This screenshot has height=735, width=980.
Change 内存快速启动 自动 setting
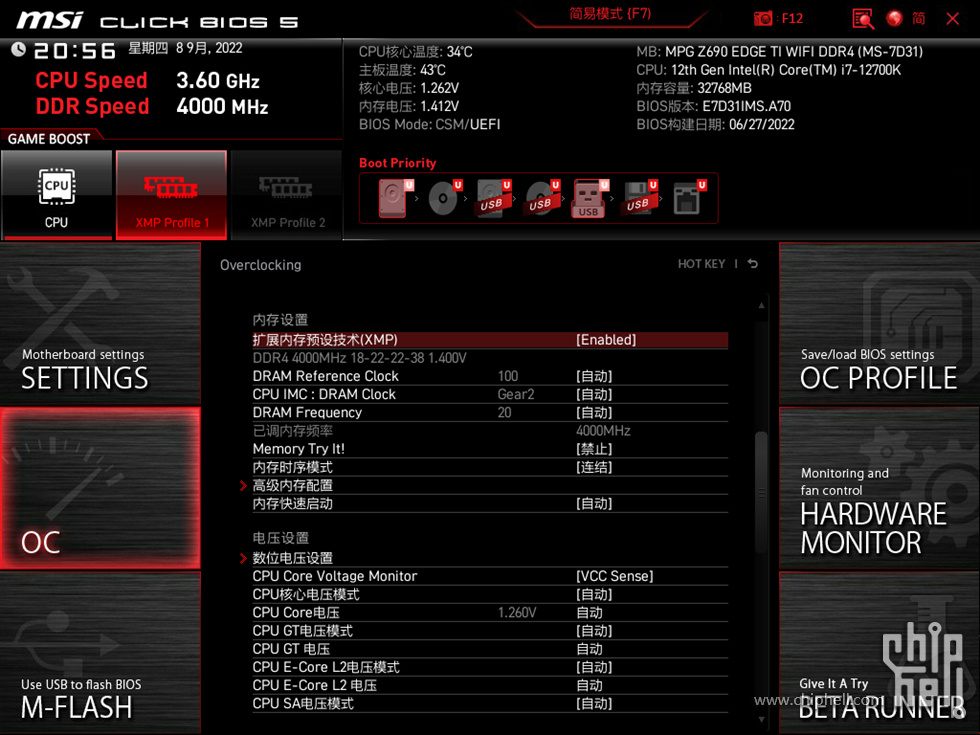tap(490, 504)
